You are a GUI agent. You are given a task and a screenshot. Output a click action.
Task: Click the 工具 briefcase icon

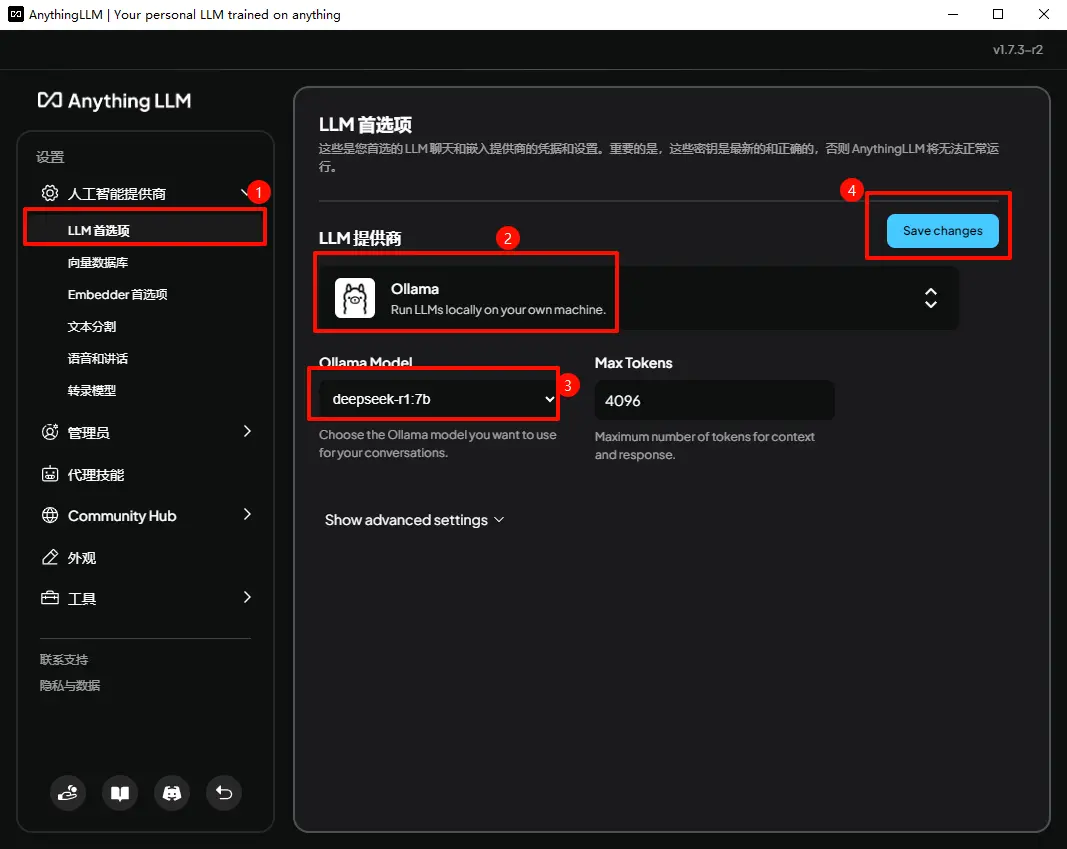click(50, 598)
